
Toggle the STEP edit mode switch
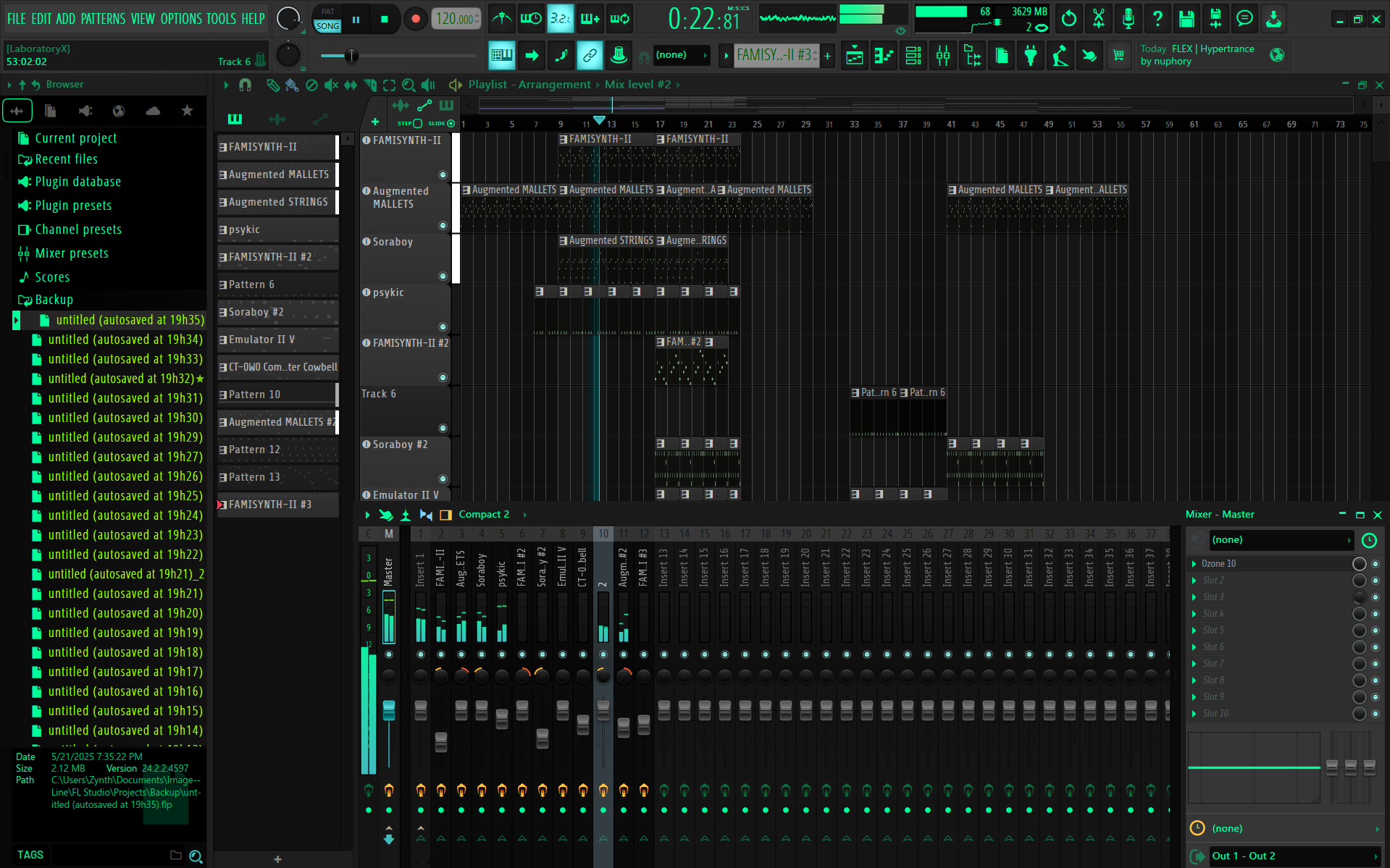[417, 123]
